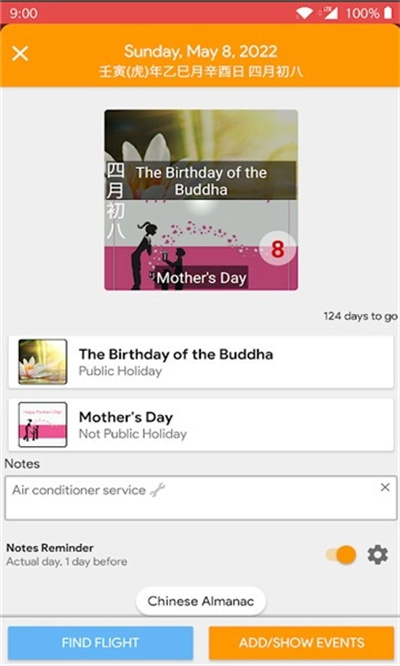
Task: Tap the Buddha lotus thumbnail
Action: click(x=42, y=361)
